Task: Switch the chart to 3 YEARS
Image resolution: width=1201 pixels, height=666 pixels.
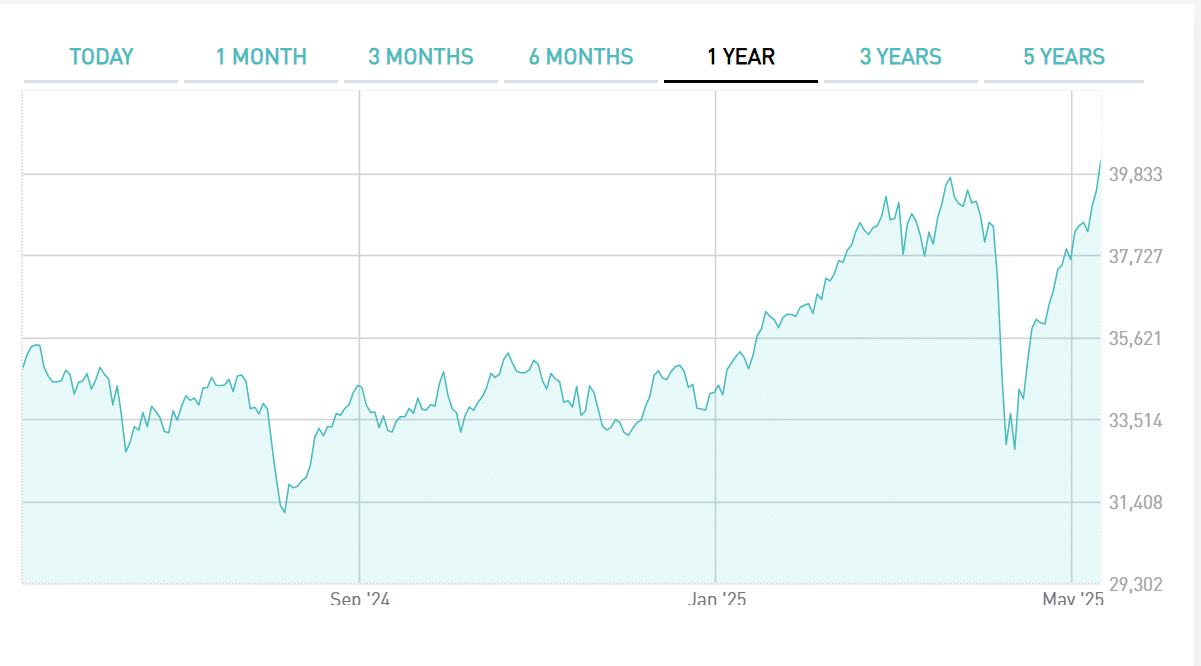Action: click(901, 57)
